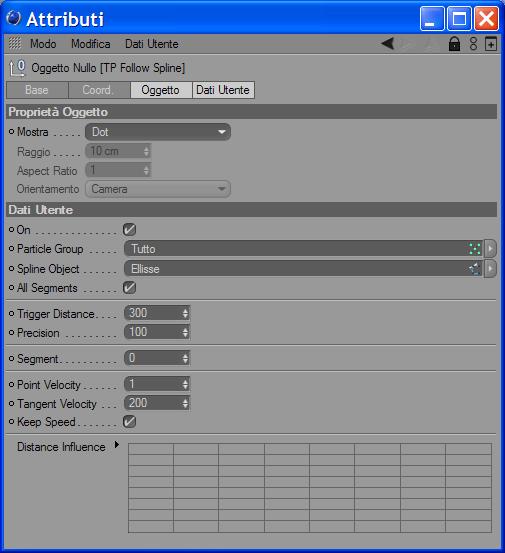505x553 pixels.
Task: Click the dotted grip handle beside Modo
Action: 14,43
